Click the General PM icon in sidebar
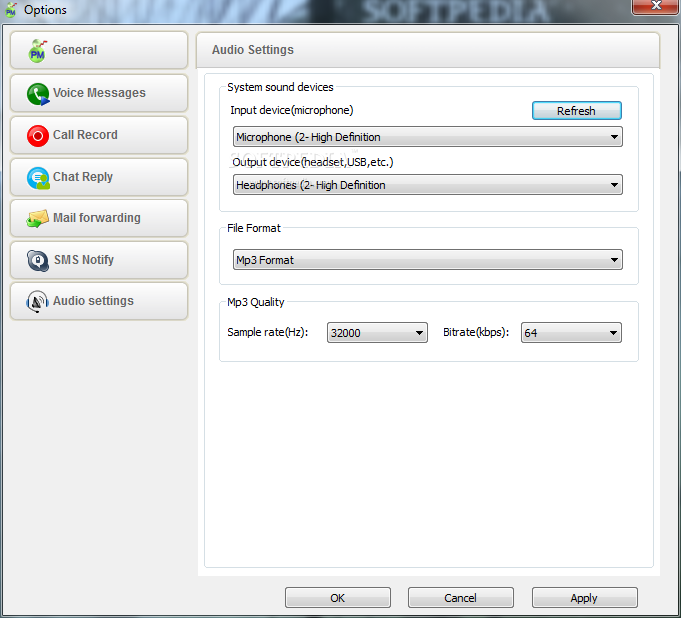 pyautogui.click(x=37, y=51)
